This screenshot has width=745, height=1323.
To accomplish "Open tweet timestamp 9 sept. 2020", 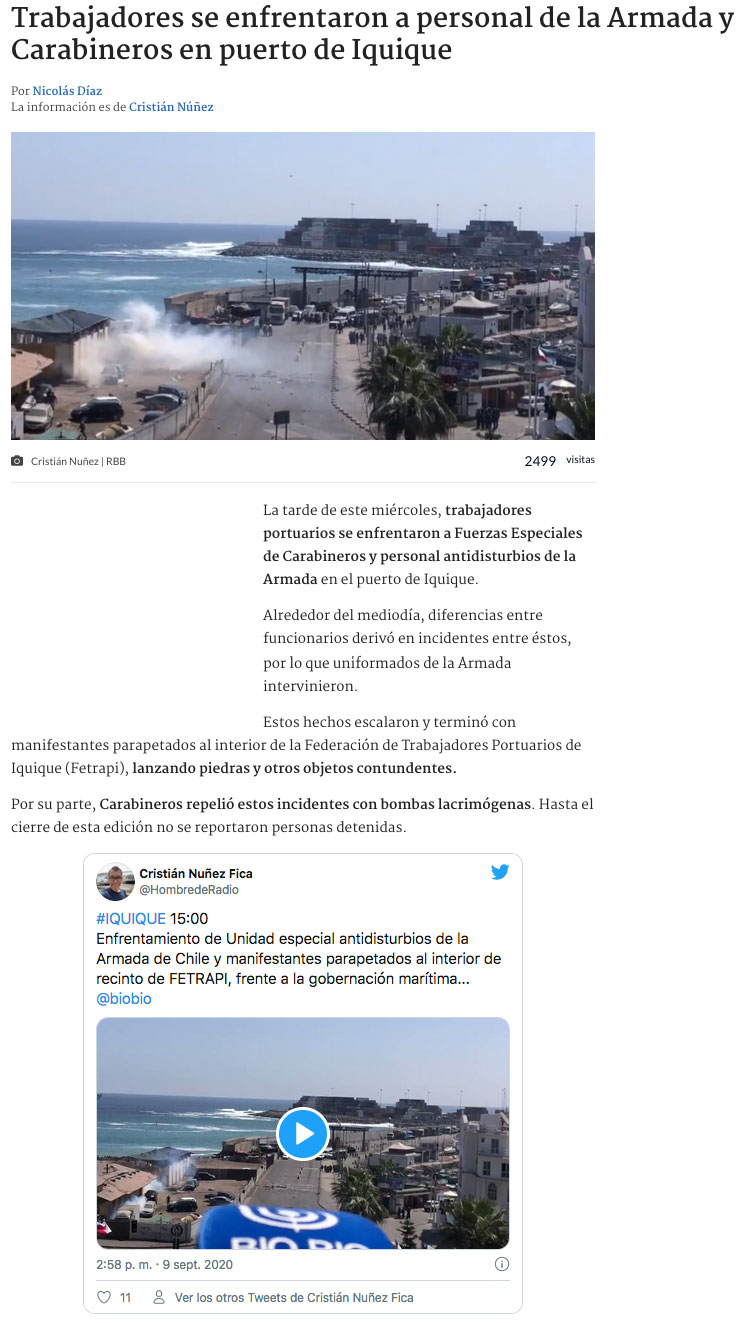I will (165, 1264).
